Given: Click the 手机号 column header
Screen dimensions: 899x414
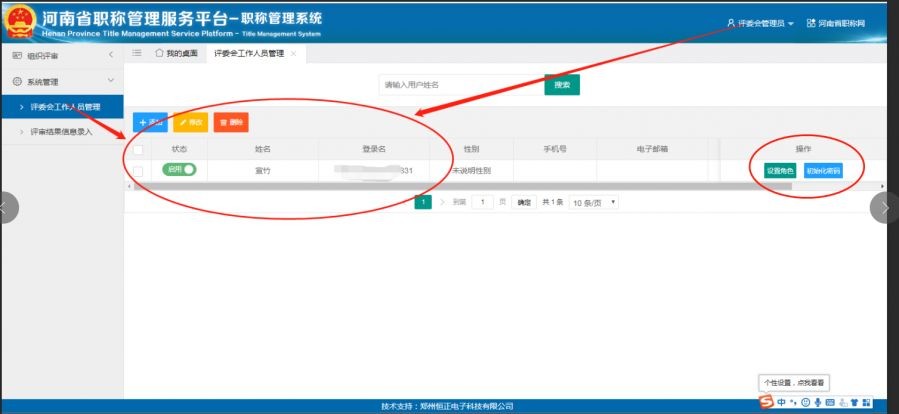Looking at the screenshot, I should click(x=555, y=149).
